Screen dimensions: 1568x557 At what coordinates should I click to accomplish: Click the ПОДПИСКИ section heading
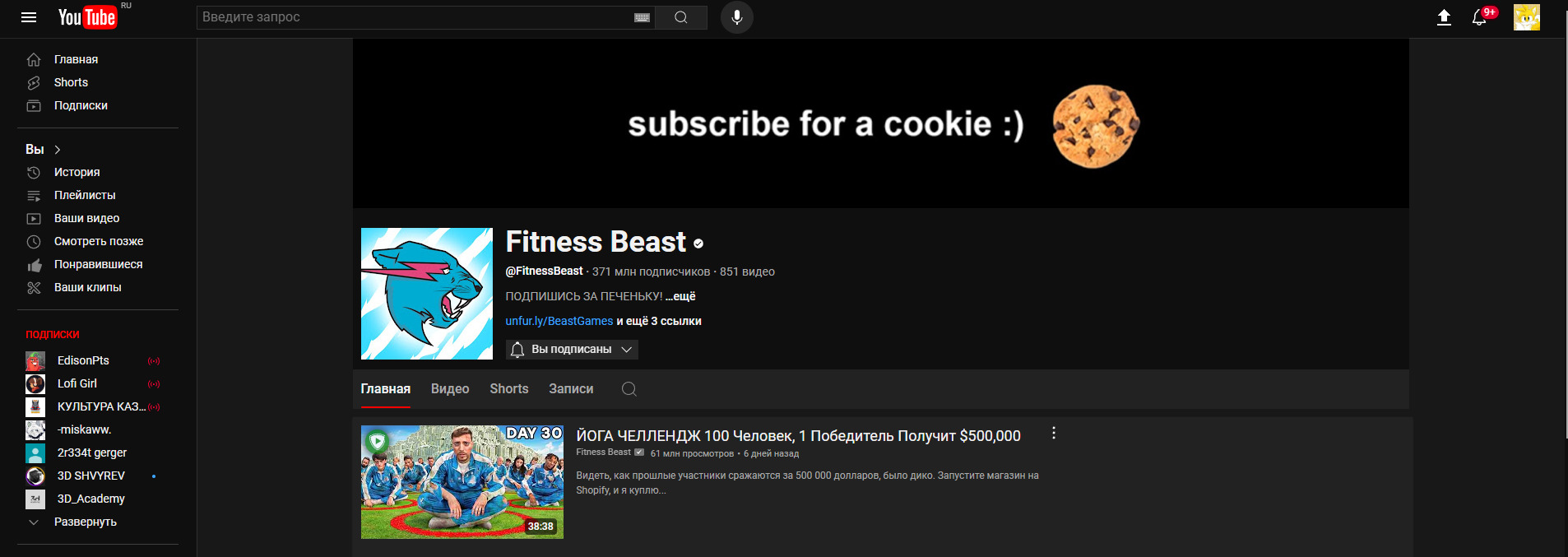pyautogui.click(x=53, y=334)
